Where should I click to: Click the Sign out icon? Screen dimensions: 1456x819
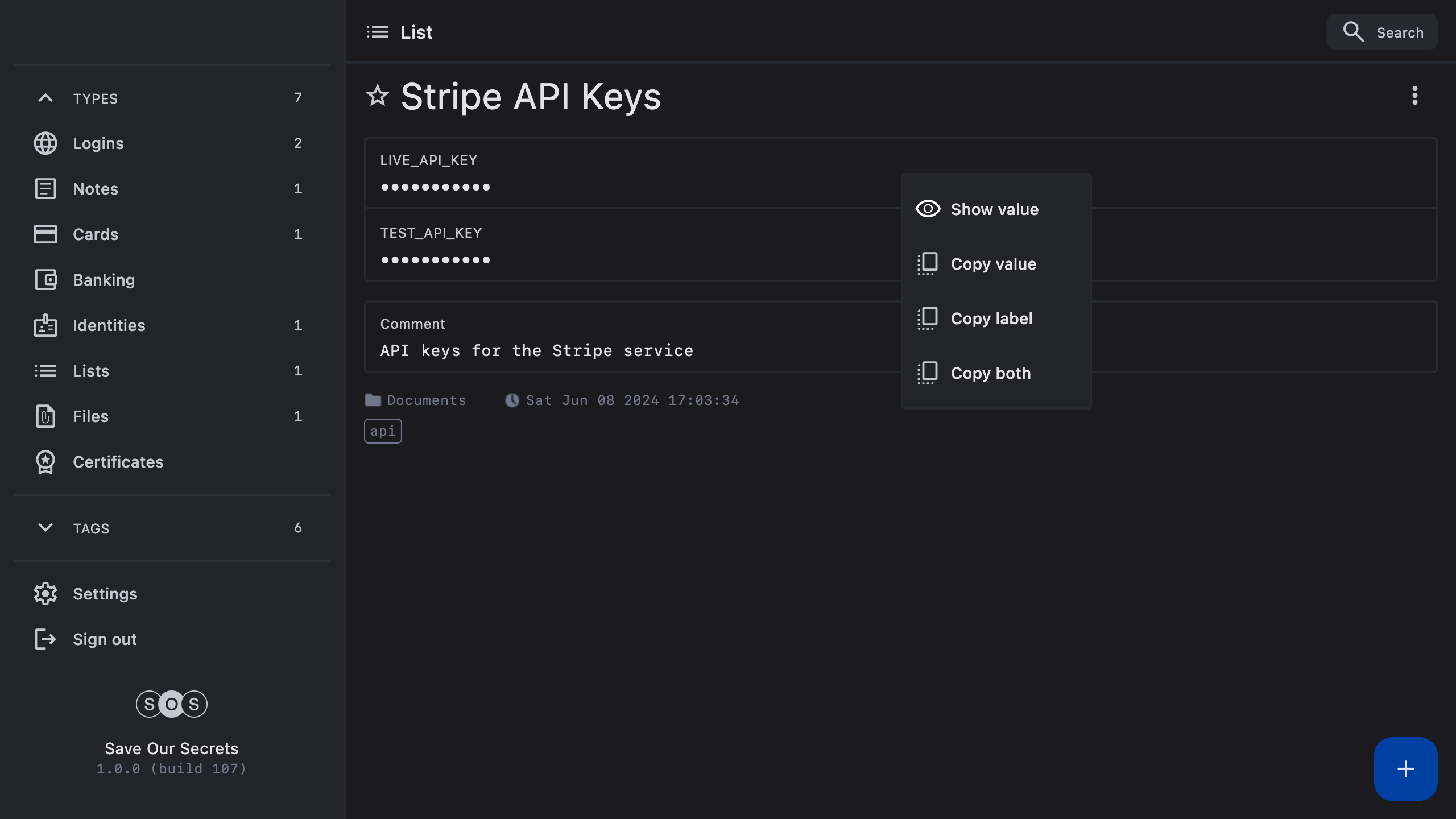[x=45, y=639]
